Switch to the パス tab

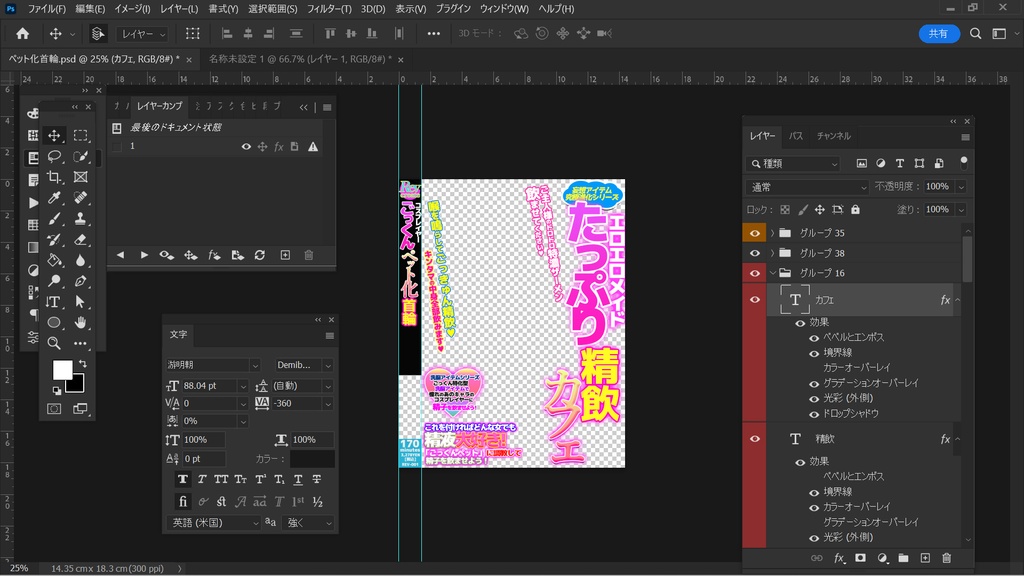pyautogui.click(x=795, y=136)
